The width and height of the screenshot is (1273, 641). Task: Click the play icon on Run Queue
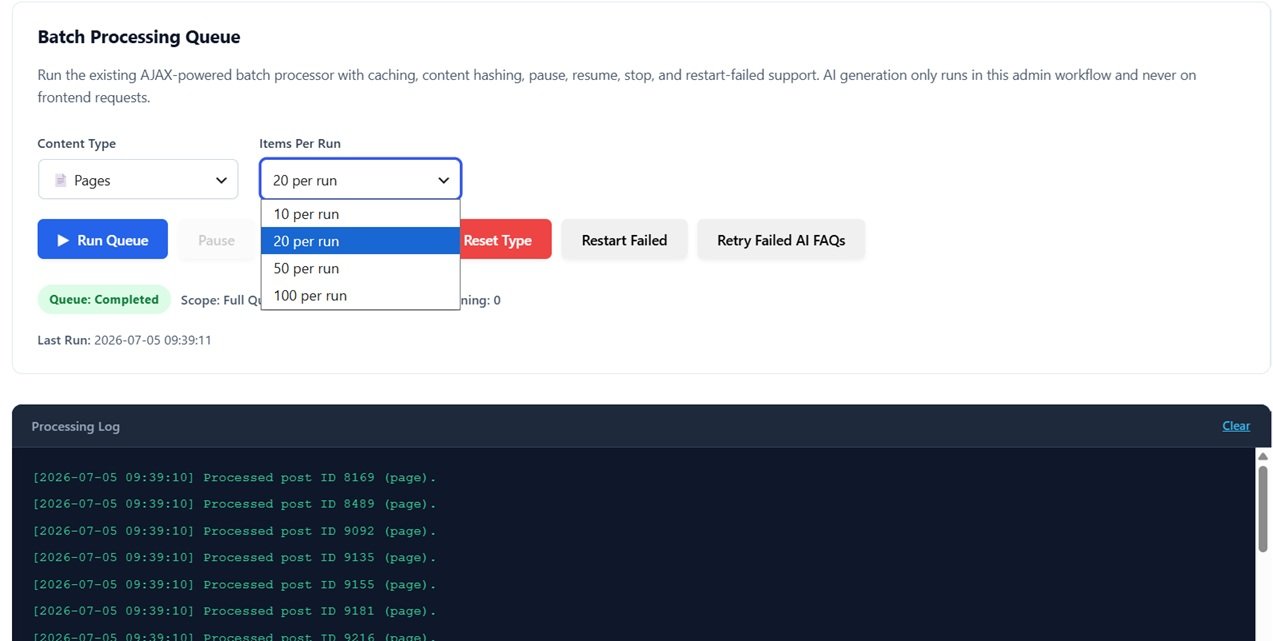pos(63,240)
